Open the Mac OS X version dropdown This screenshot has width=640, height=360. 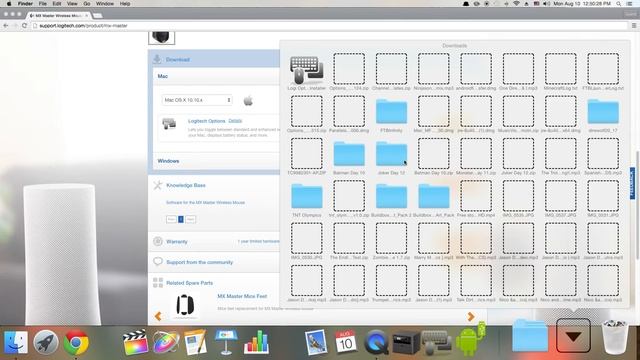[197, 100]
